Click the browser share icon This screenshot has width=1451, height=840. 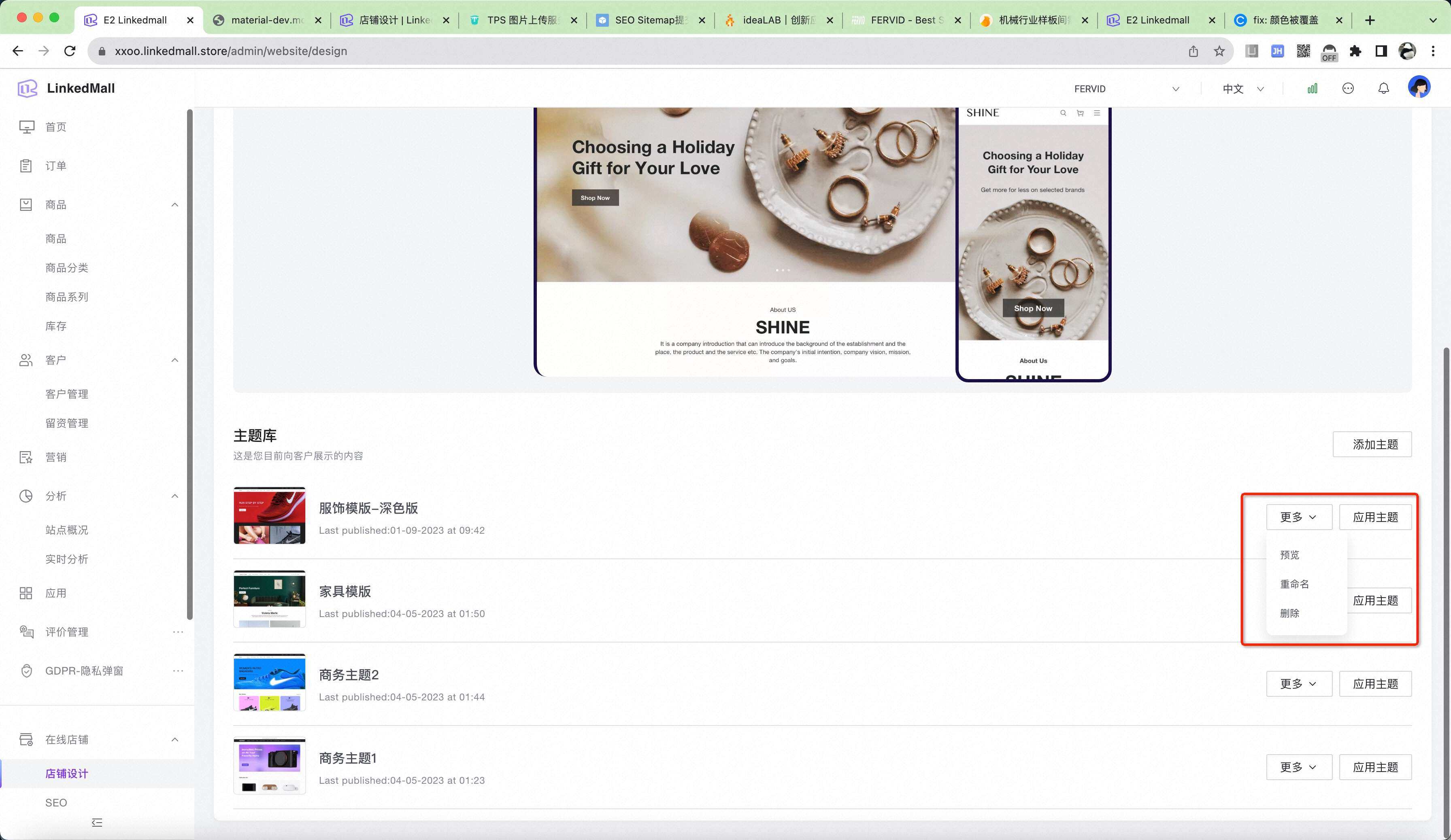pos(1193,51)
